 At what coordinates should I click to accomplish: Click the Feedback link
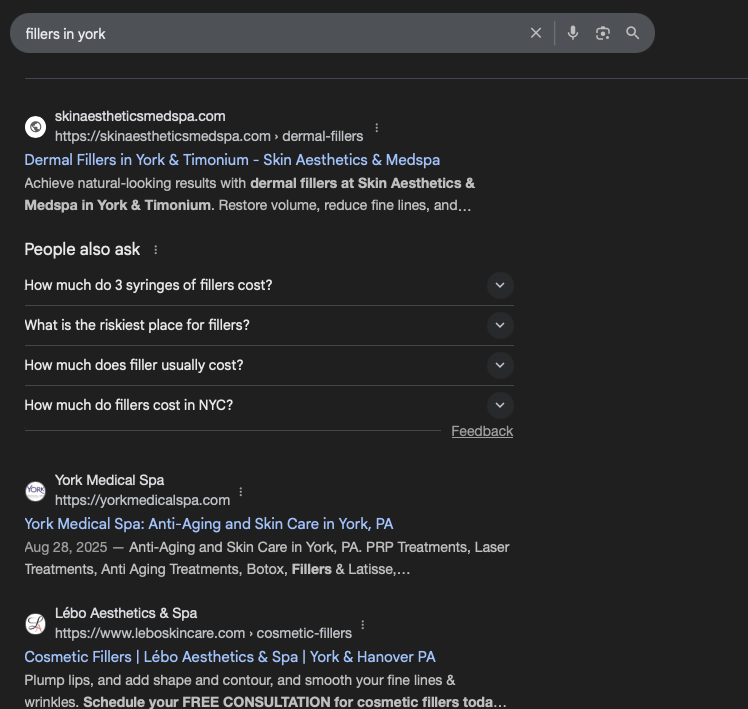(x=482, y=431)
